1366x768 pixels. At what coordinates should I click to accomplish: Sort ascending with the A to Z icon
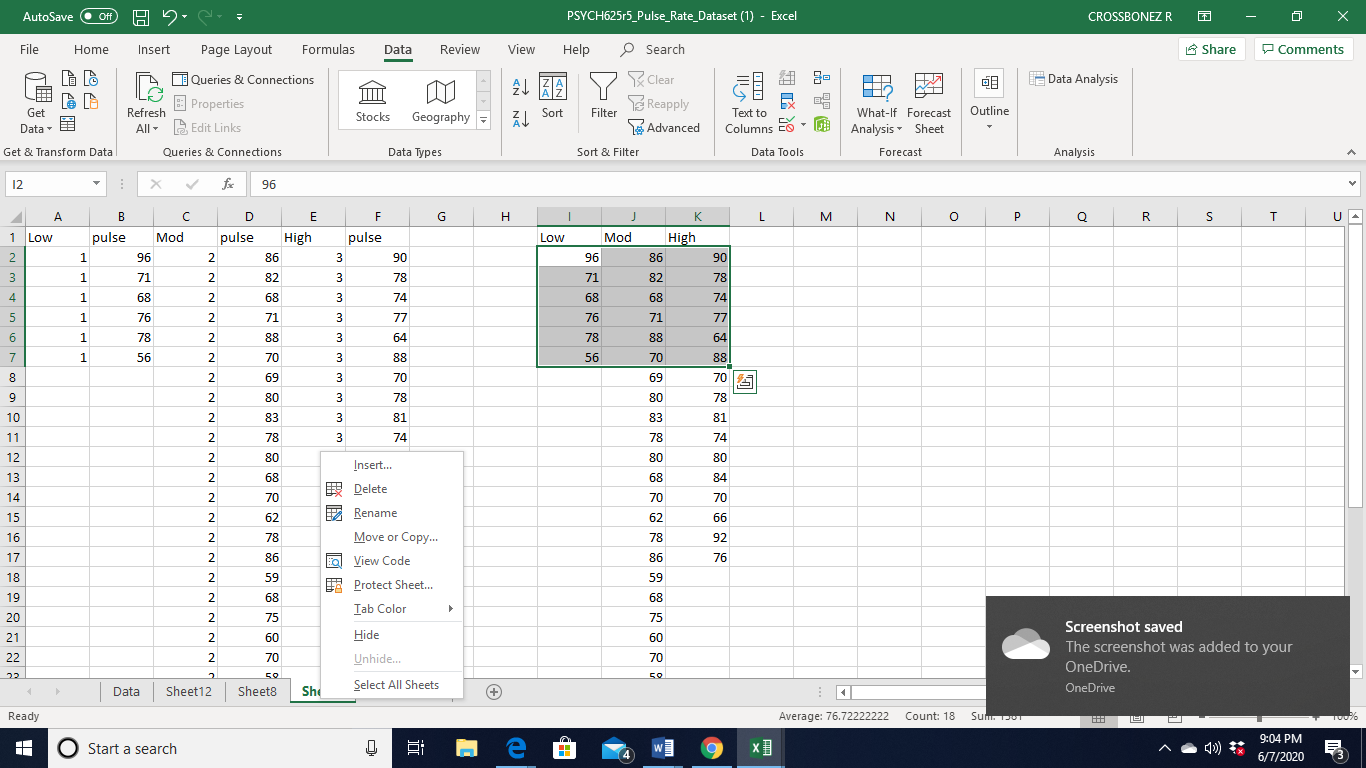(521, 87)
